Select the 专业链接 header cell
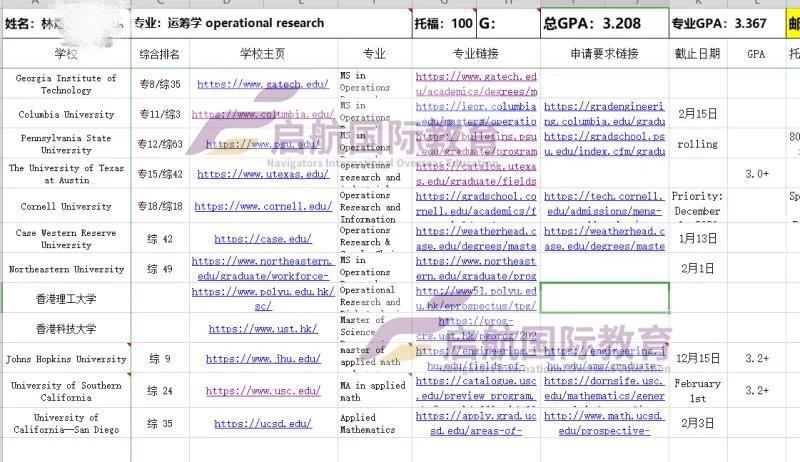800x462 pixels. pyautogui.click(x=476, y=54)
